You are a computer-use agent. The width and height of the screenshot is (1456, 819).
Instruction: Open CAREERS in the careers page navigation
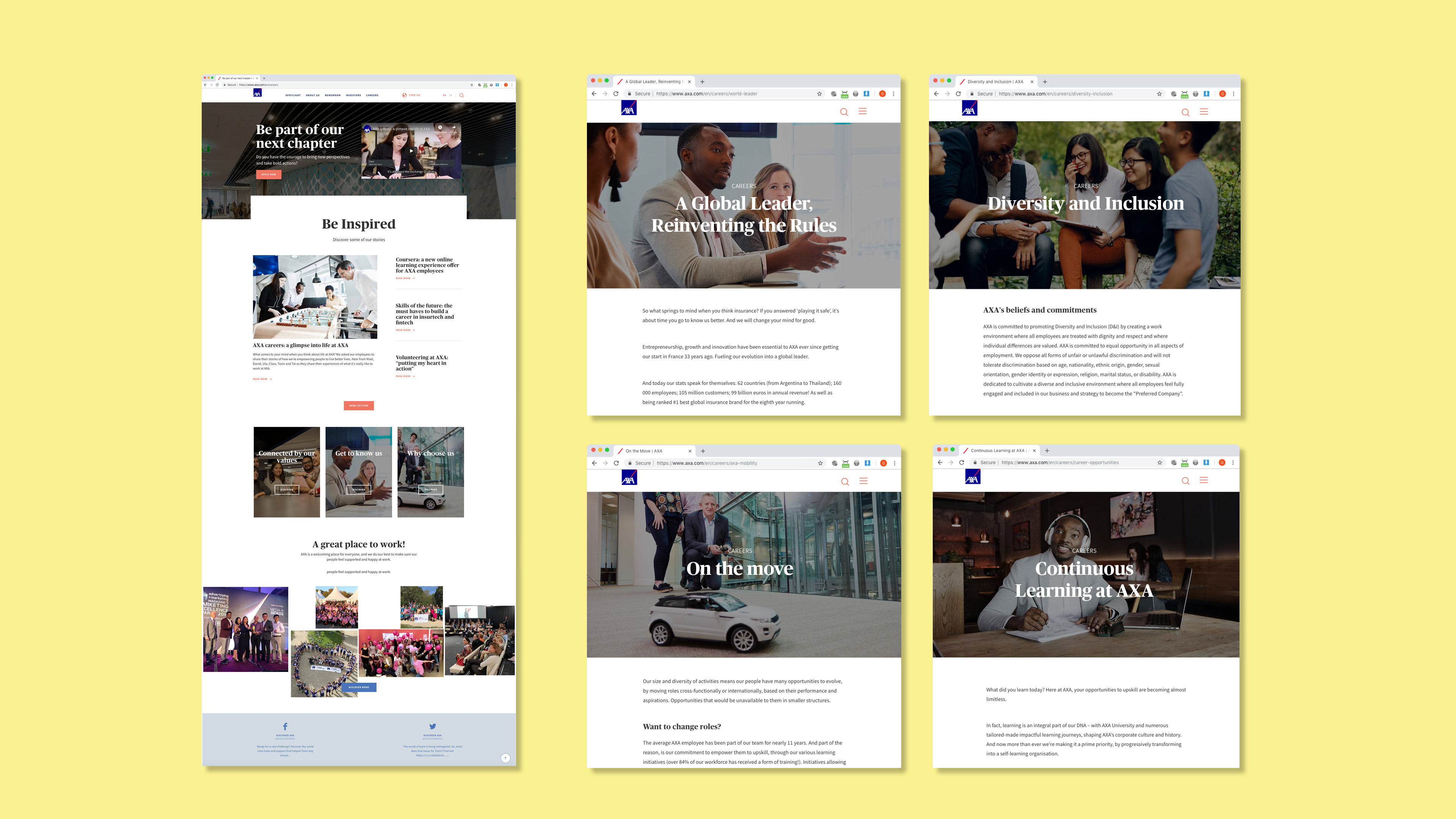coord(372,95)
